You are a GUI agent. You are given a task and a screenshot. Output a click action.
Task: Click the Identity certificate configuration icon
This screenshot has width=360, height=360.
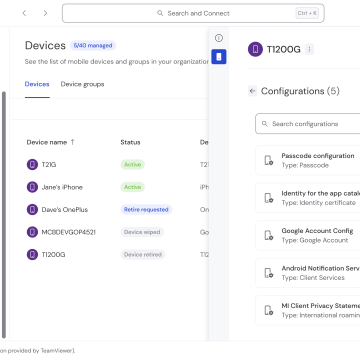click(269, 198)
